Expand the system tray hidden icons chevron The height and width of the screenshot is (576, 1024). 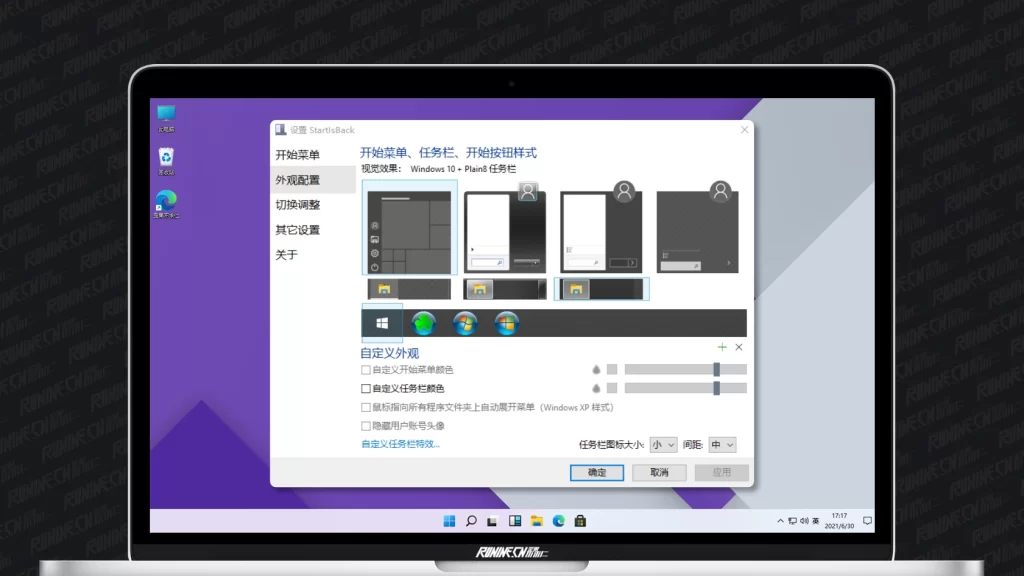[x=780, y=521]
